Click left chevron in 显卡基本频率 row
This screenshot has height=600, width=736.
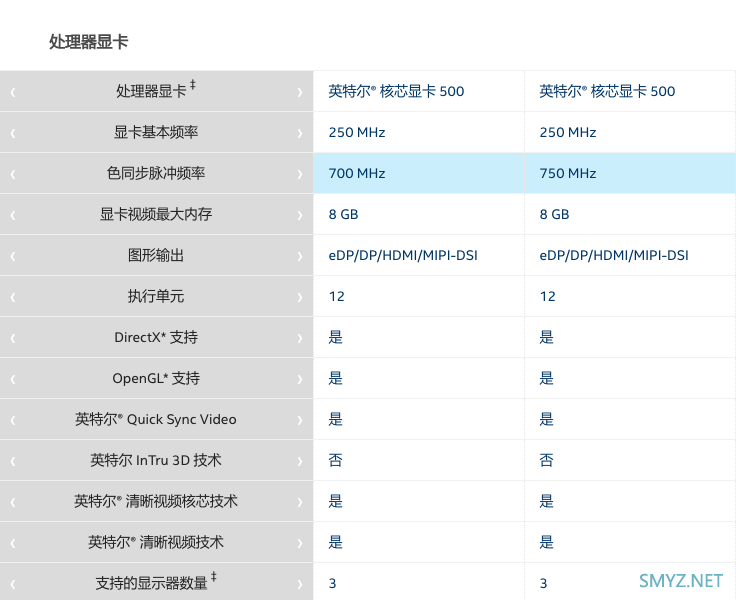(x=13, y=133)
